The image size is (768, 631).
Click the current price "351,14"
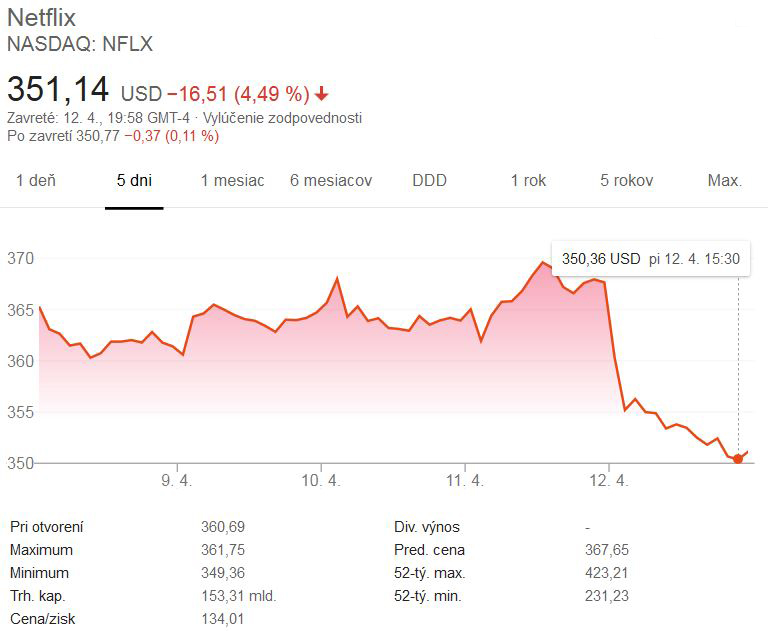[x=58, y=90]
